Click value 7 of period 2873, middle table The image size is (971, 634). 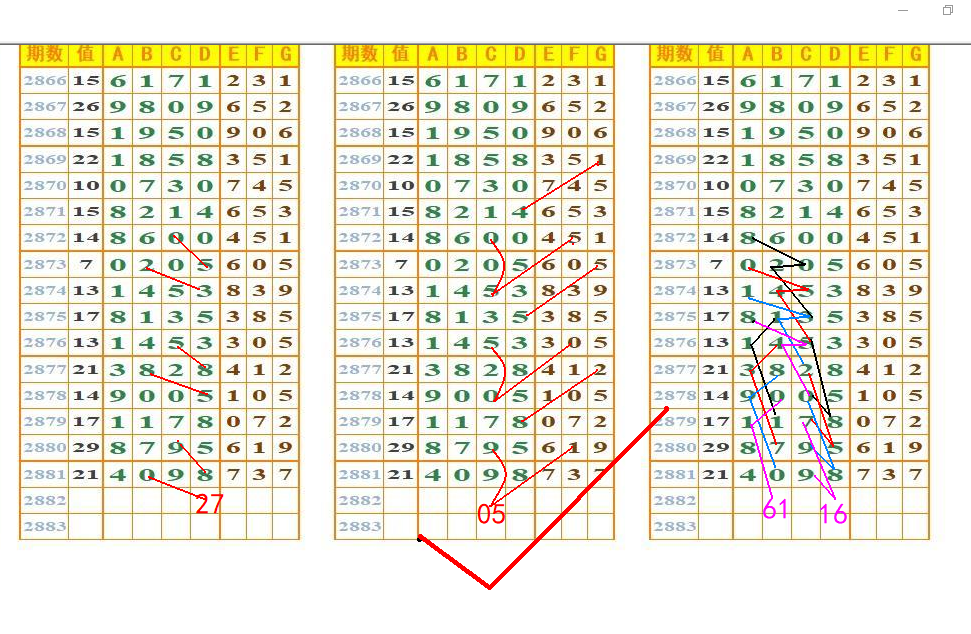[x=401, y=265]
